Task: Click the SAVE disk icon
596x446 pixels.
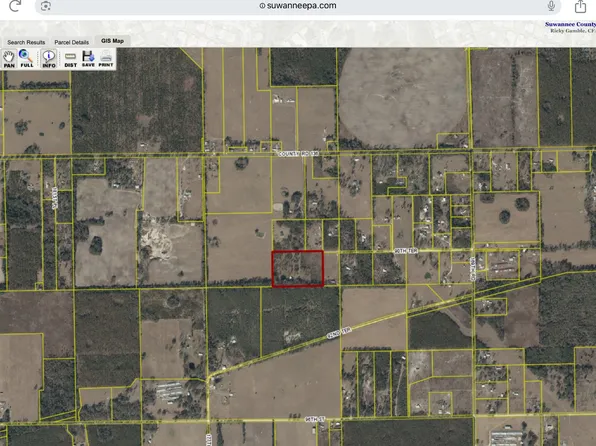Action: pyautogui.click(x=88, y=59)
